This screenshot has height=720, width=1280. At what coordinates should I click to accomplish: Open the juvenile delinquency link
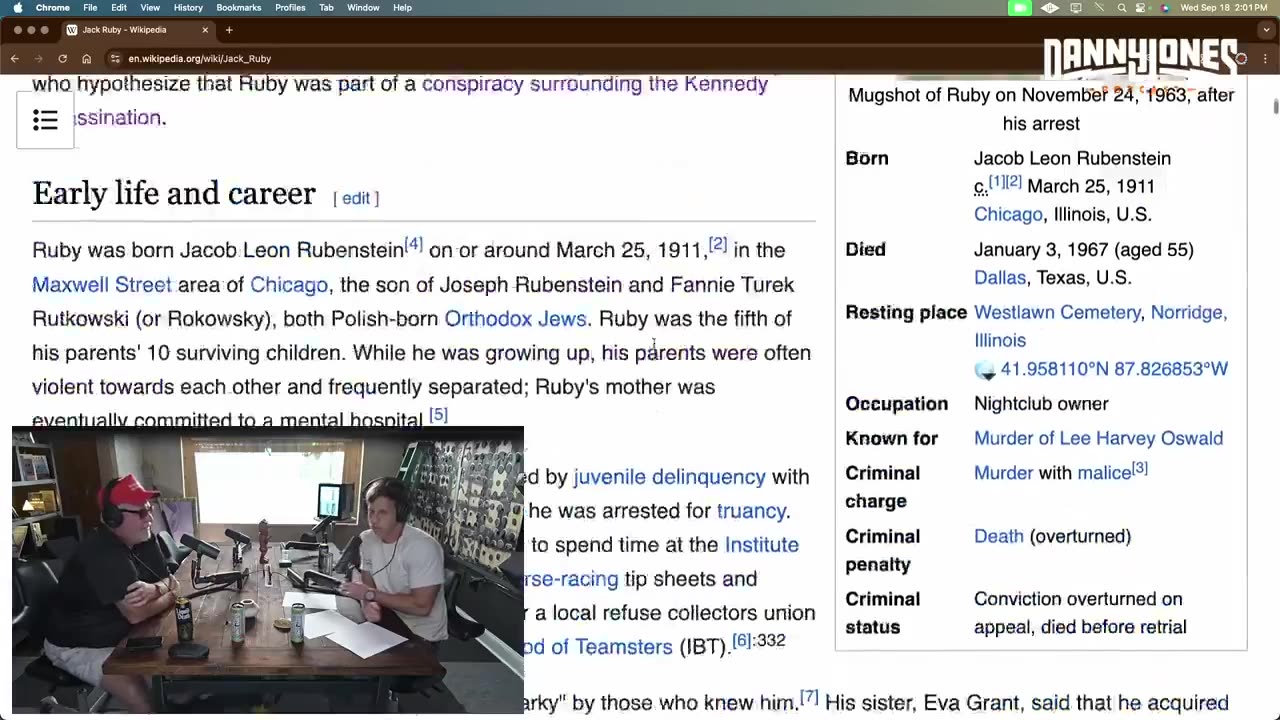(669, 477)
